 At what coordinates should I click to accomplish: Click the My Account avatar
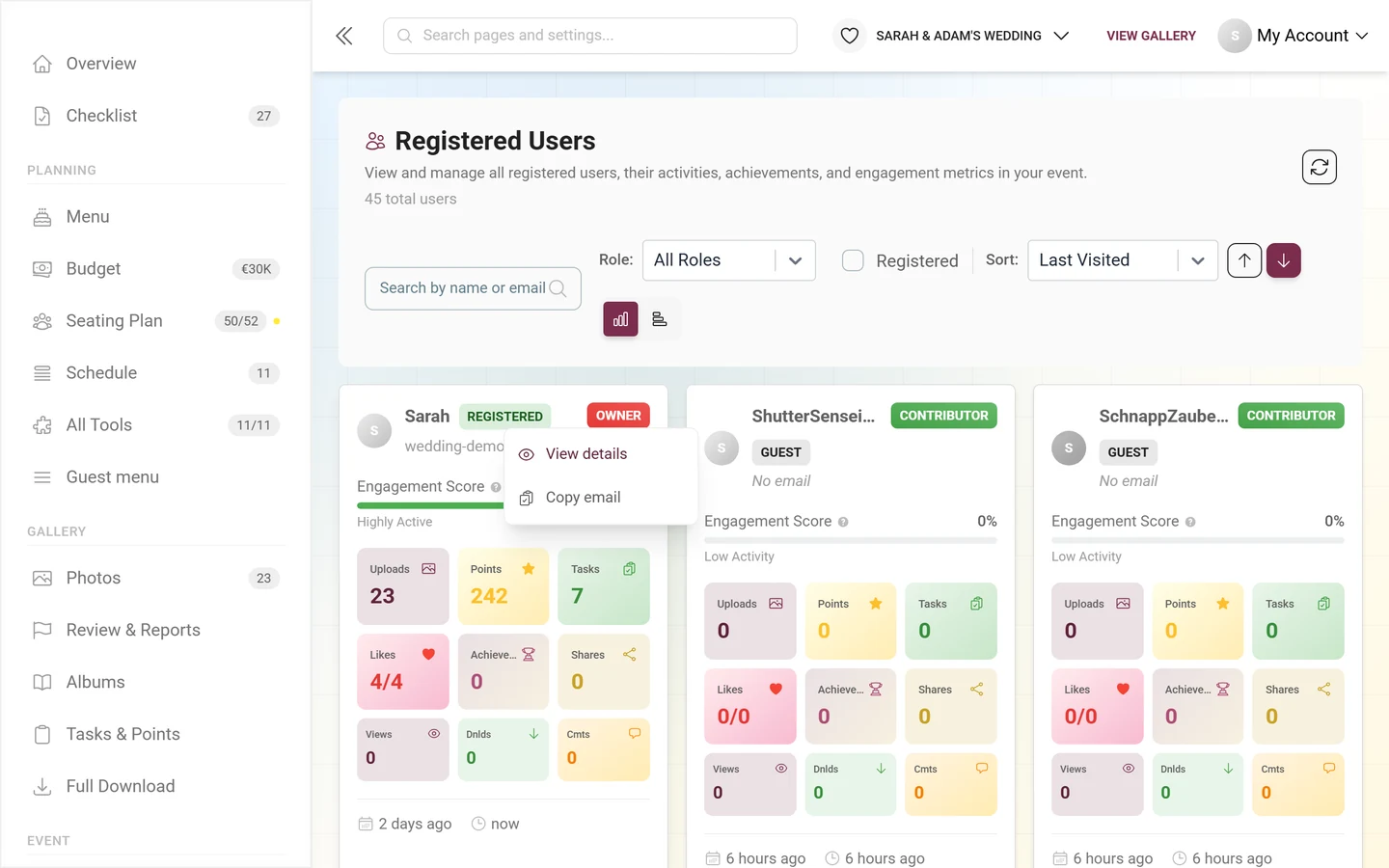point(1235,36)
